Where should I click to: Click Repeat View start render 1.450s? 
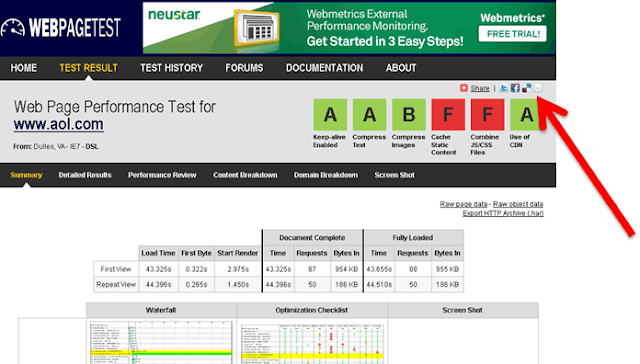(x=238, y=284)
